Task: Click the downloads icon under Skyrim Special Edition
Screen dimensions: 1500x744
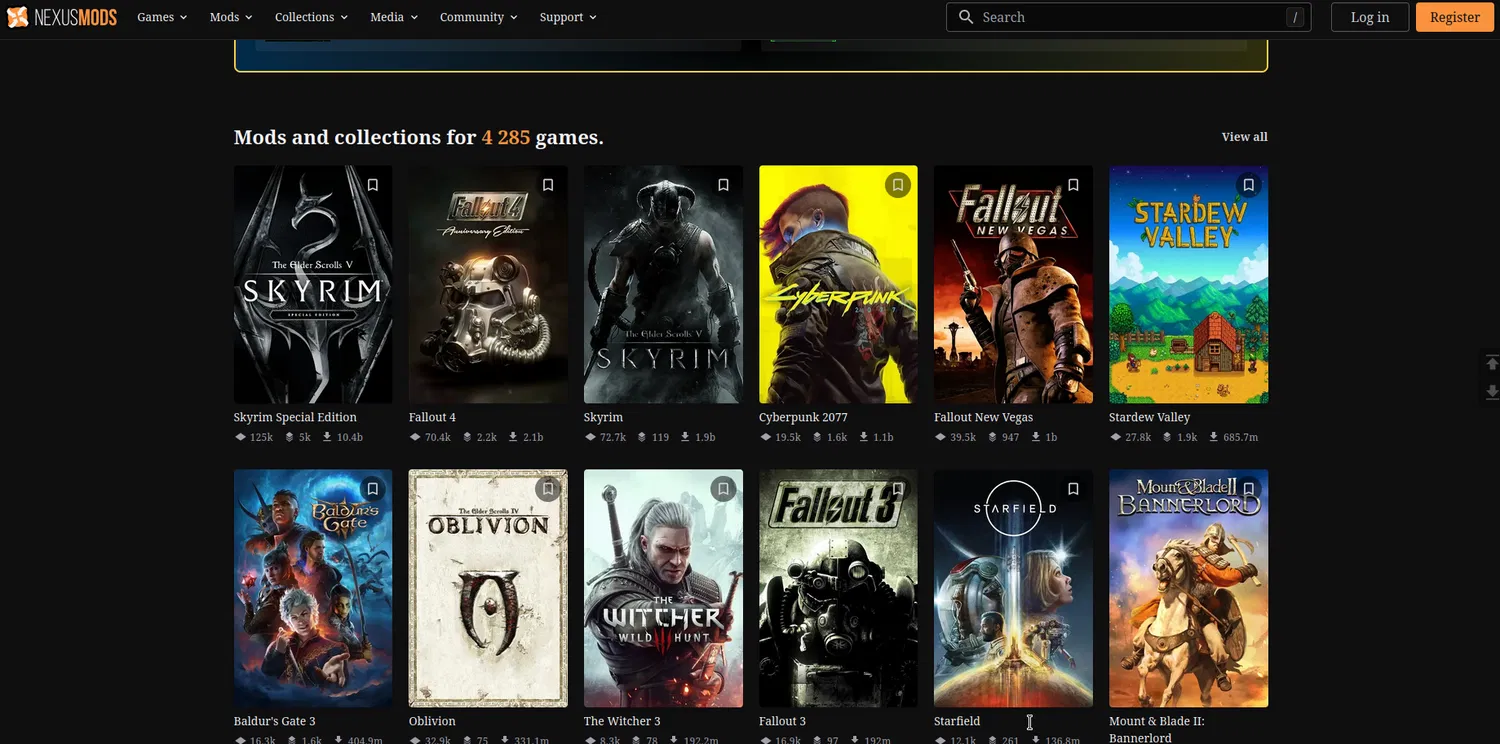Action: 327,437
